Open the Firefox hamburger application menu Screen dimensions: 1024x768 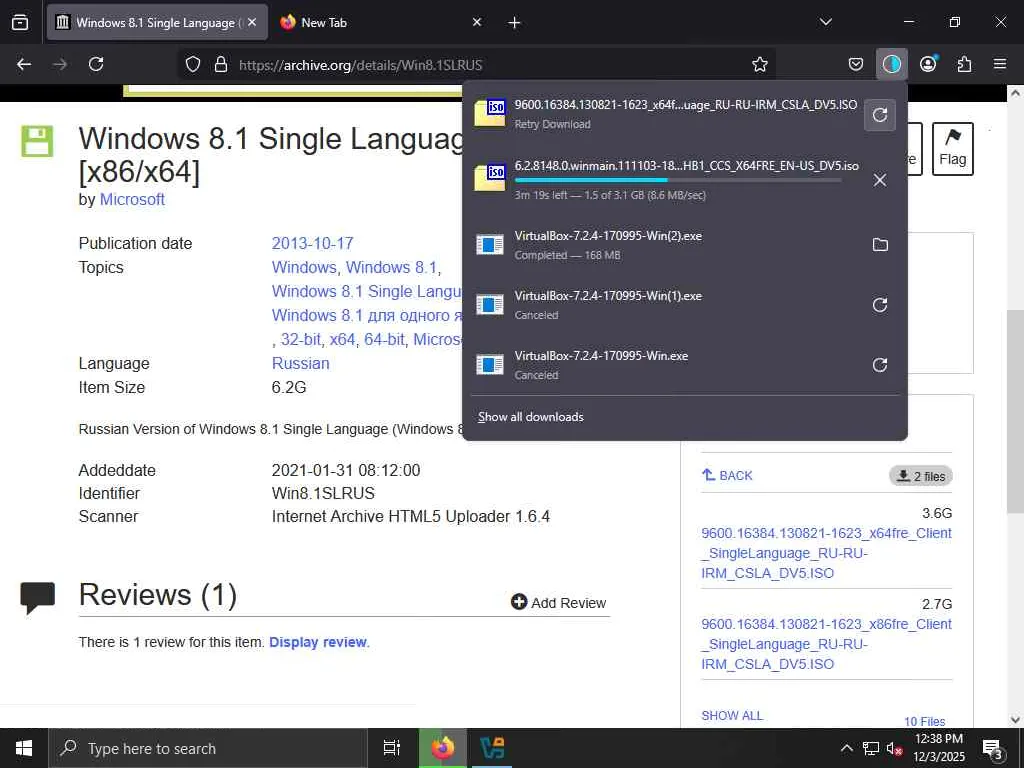[1000, 64]
